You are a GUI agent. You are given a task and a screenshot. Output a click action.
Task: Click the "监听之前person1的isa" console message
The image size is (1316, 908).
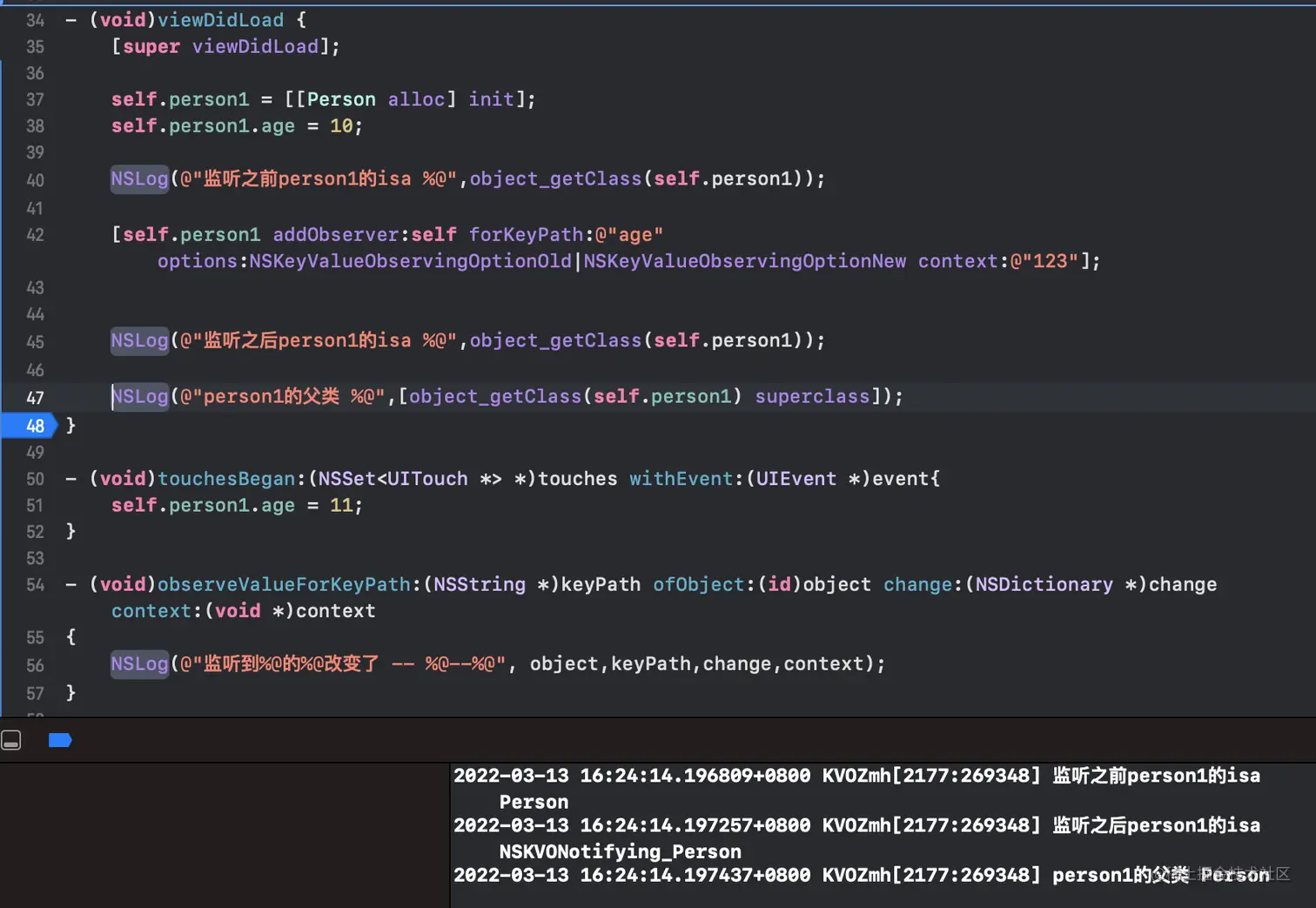1157,776
